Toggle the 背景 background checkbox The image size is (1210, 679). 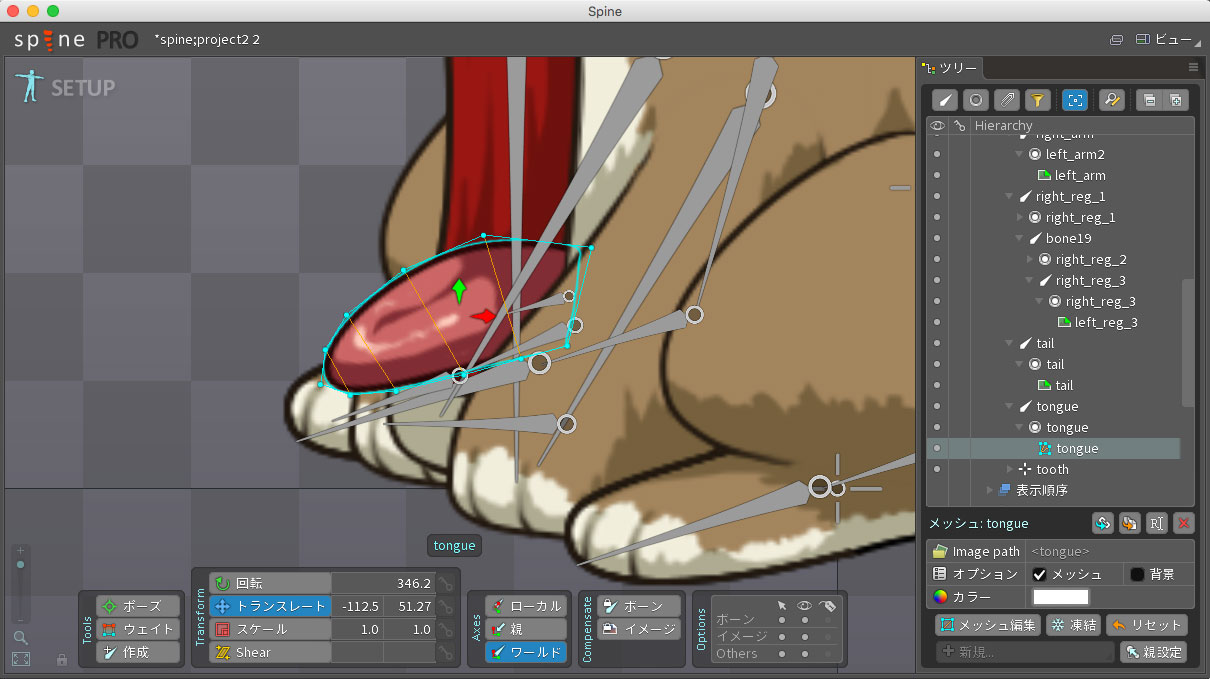coord(1137,574)
